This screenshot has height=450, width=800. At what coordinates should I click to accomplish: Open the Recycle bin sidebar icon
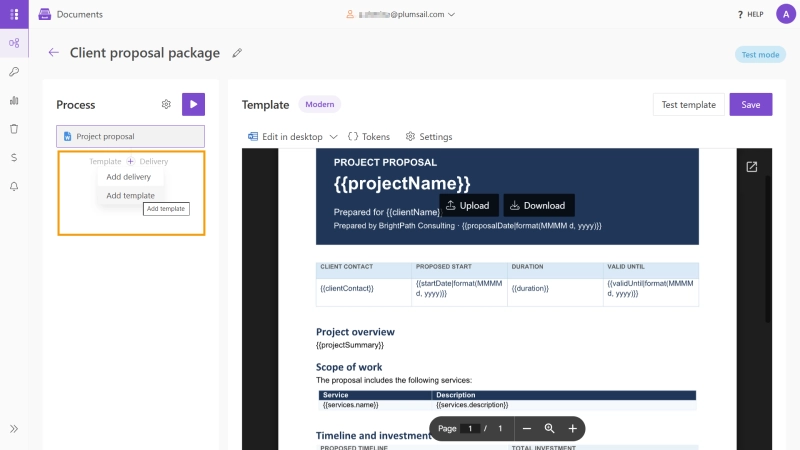click(14, 129)
